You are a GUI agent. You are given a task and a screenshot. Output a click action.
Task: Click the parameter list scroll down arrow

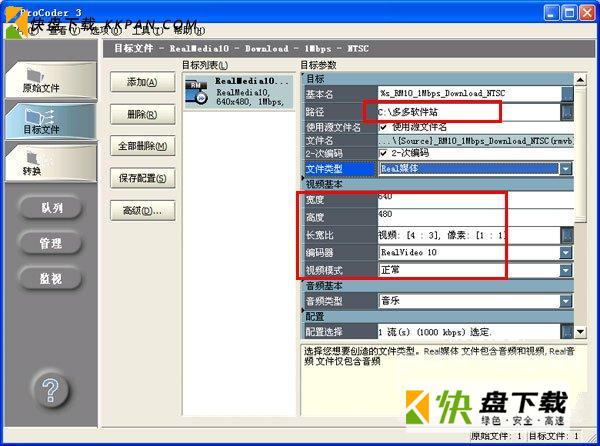tap(580, 332)
